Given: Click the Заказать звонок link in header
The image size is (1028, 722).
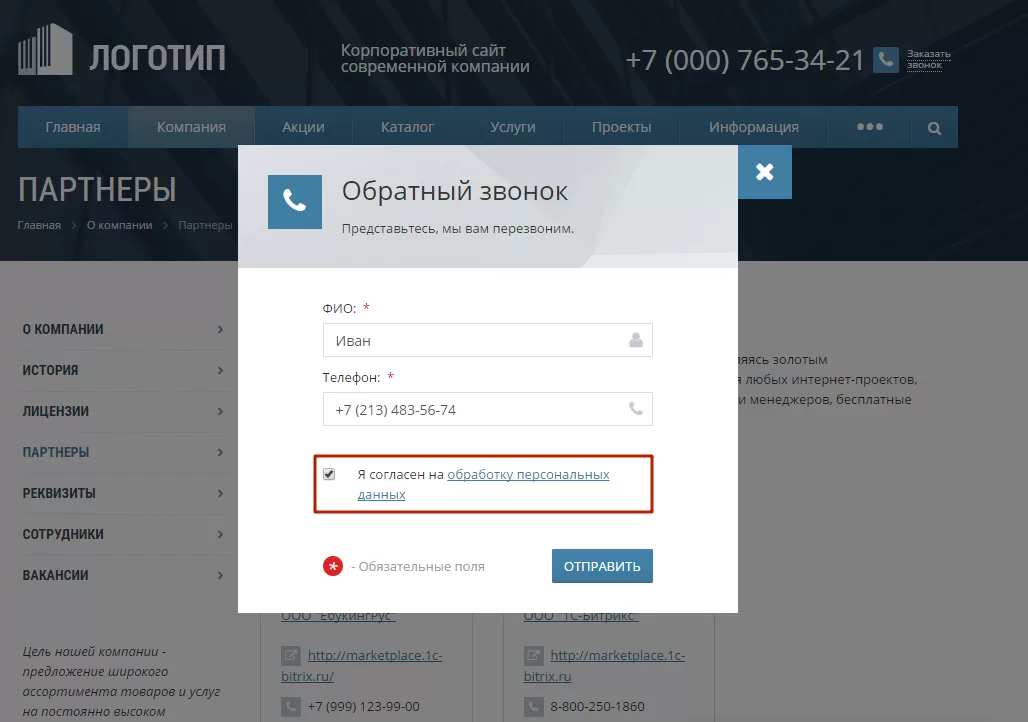Looking at the screenshot, I should (928, 59).
